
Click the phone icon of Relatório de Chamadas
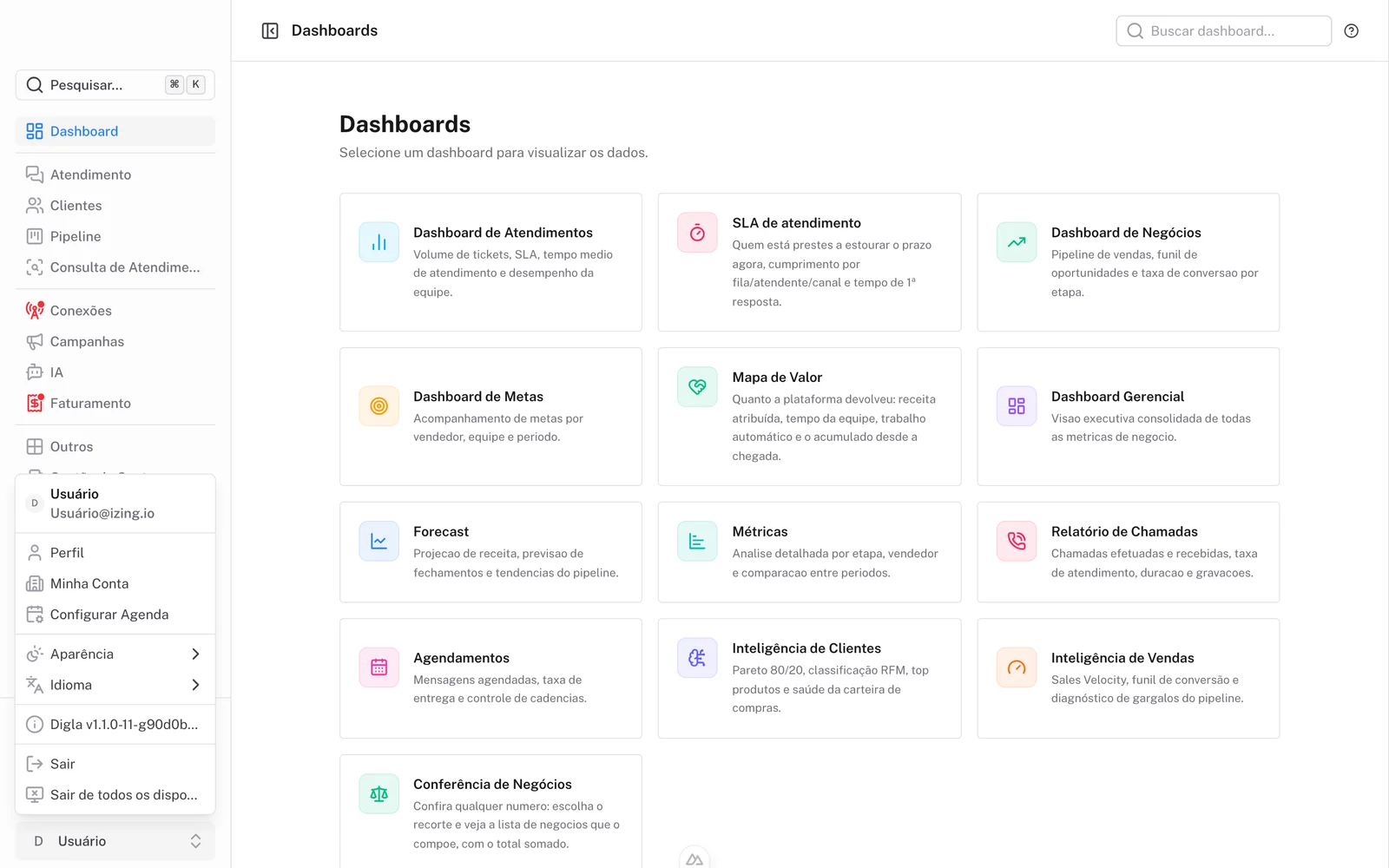pyautogui.click(x=1017, y=542)
